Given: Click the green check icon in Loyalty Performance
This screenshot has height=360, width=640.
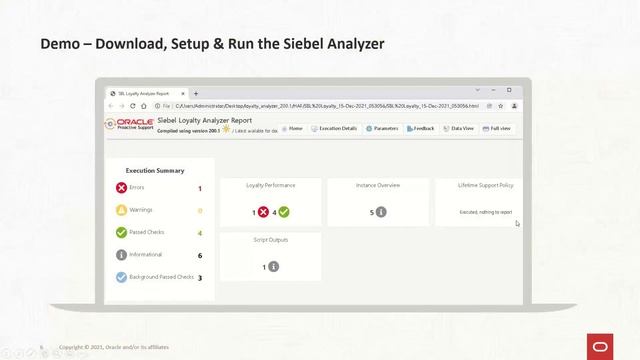Looking at the screenshot, I should [x=284, y=212].
